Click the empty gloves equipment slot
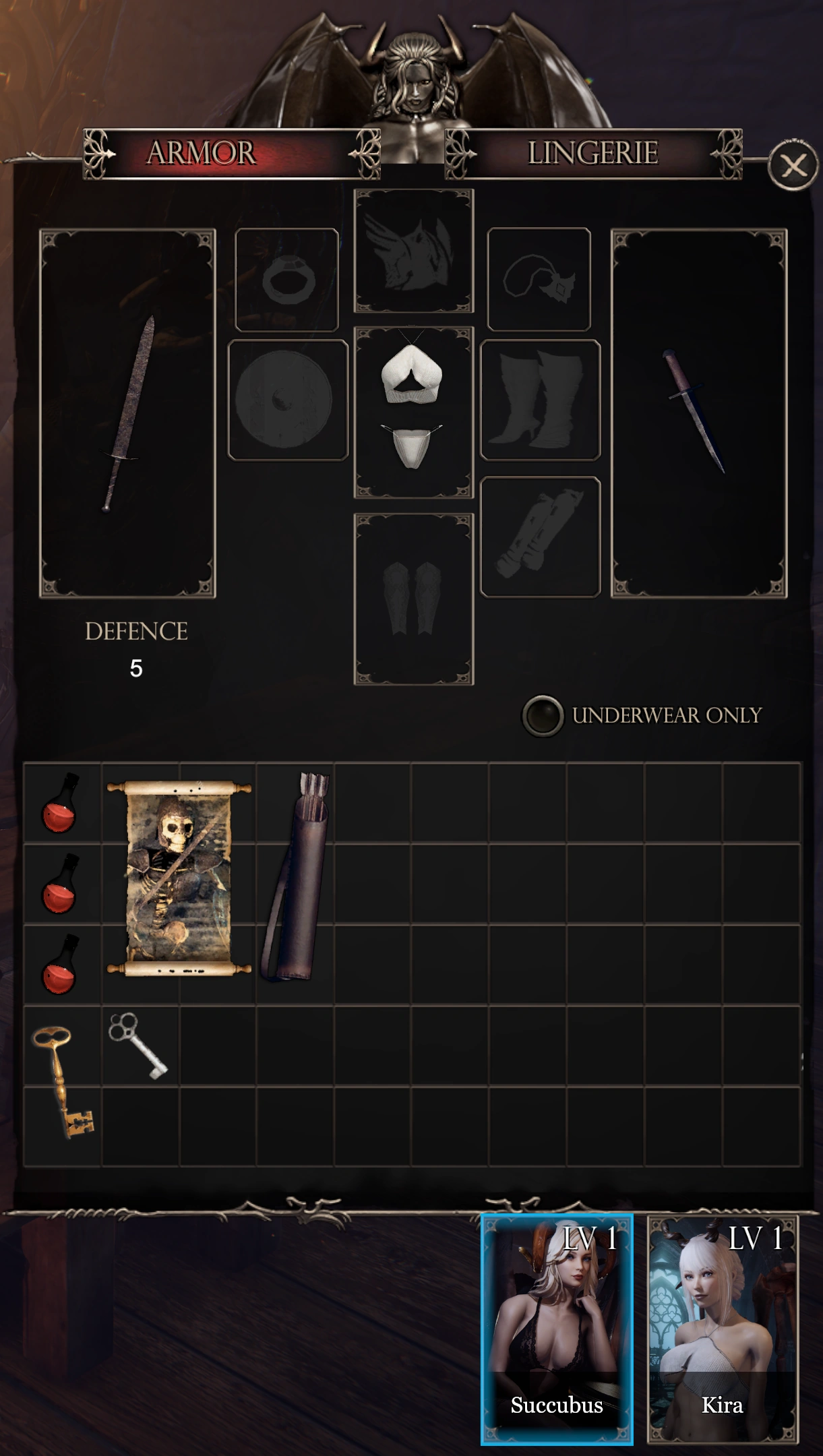823x1456 pixels. [x=540, y=537]
